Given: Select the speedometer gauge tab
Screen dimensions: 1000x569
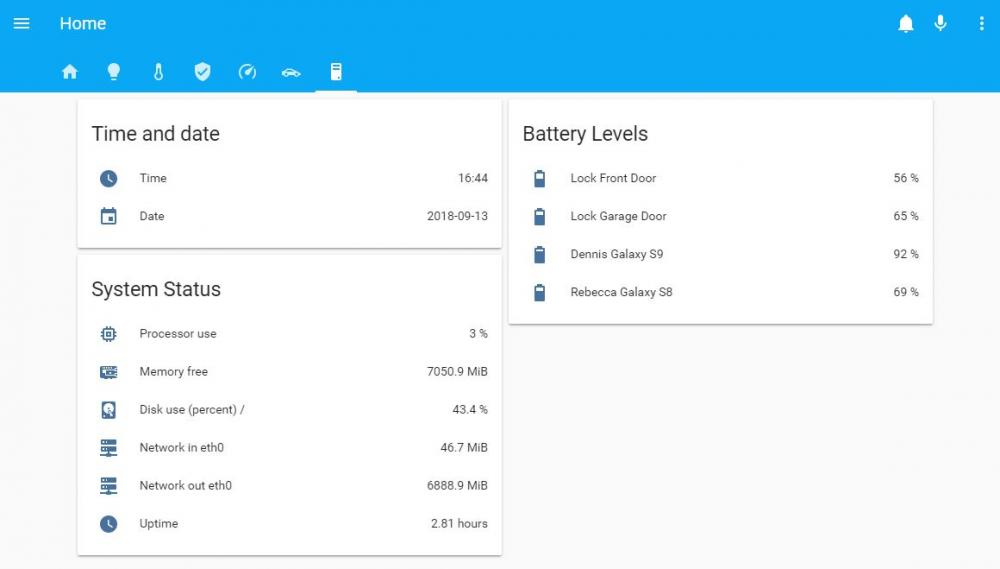Looking at the screenshot, I should point(247,72).
